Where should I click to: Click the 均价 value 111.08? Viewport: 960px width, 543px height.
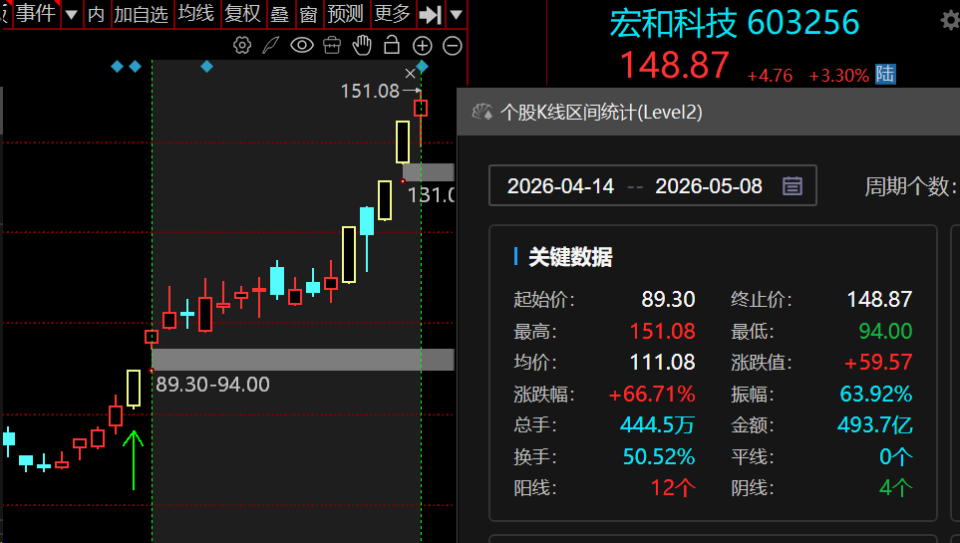662,362
